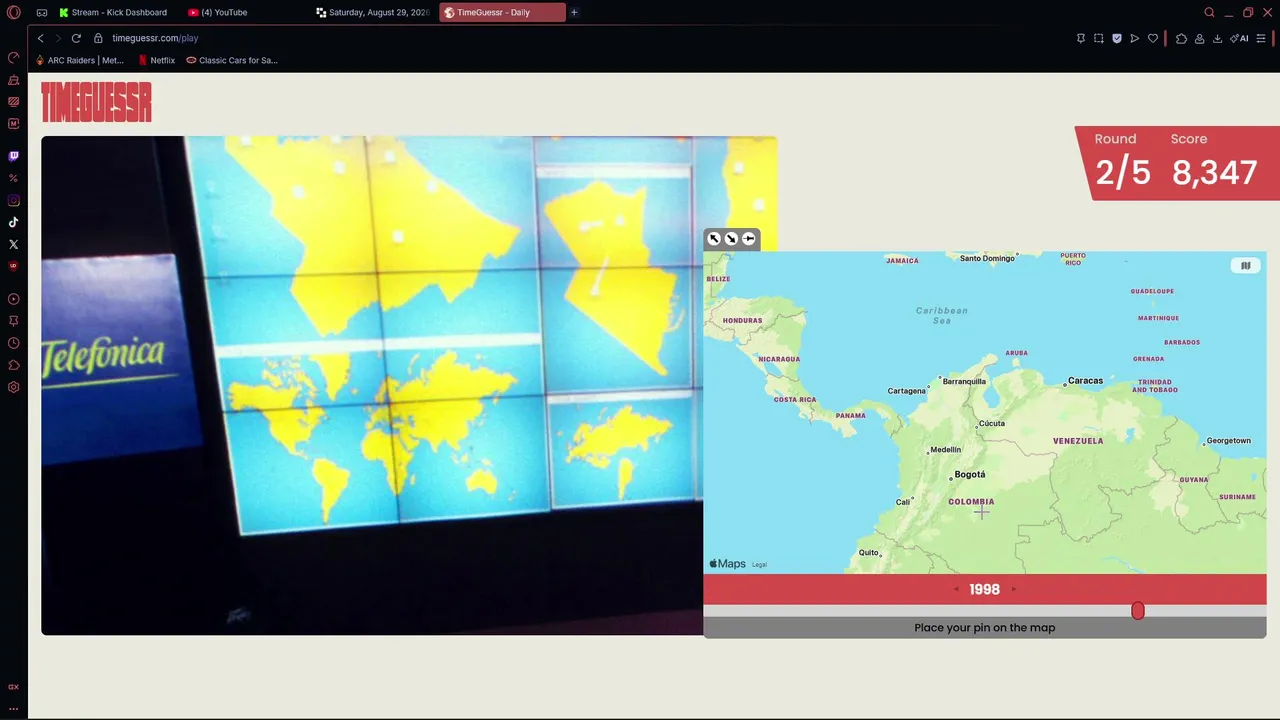Open the Easy Setup sliders menu
1280x720 pixels.
(x=1261, y=38)
